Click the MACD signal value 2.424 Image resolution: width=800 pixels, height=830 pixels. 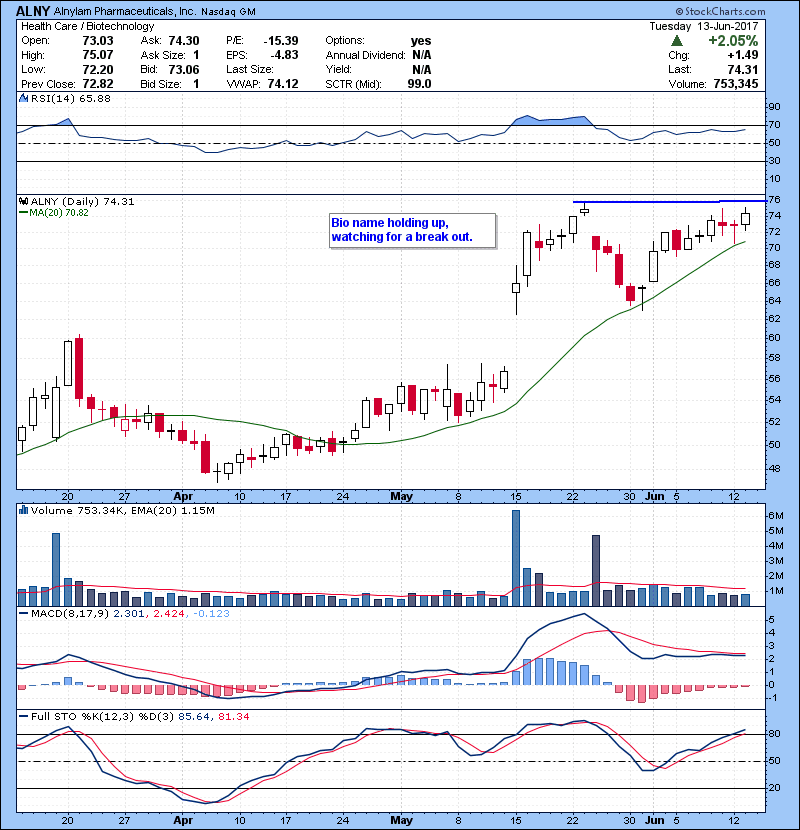click(168, 614)
